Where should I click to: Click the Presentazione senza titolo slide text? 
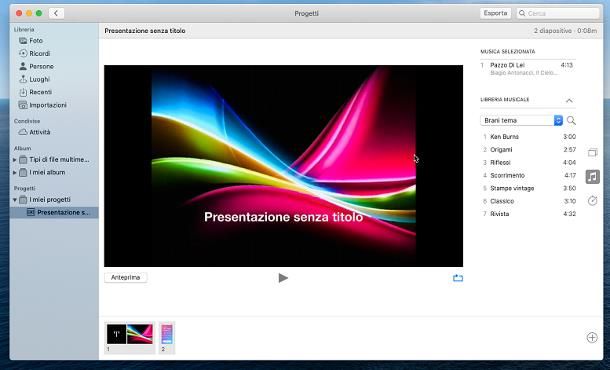[x=284, y=217]
